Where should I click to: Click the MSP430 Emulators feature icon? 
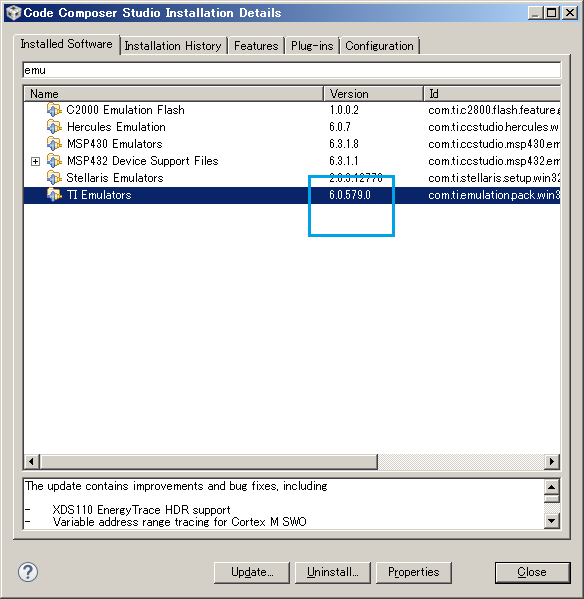click(x=54, y=144)
